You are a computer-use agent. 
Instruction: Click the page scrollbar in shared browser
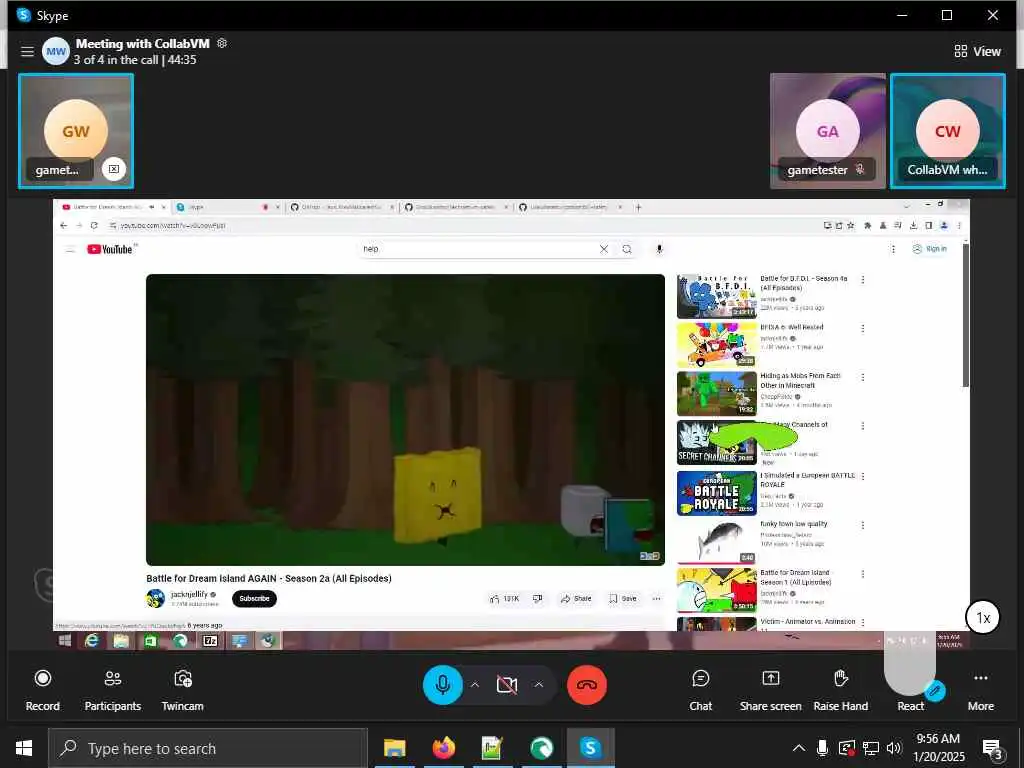pyautogui.click(x=965, y=313)
